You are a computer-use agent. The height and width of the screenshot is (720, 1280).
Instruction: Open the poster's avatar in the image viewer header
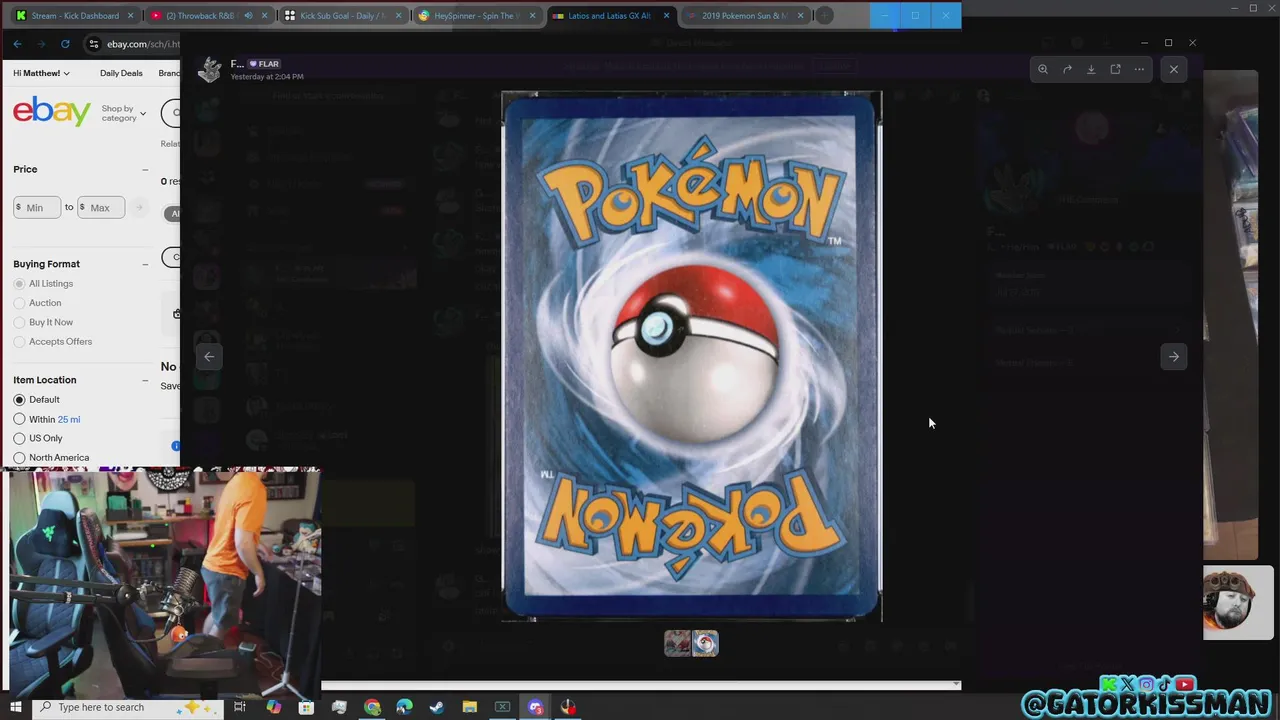point(209,69)
